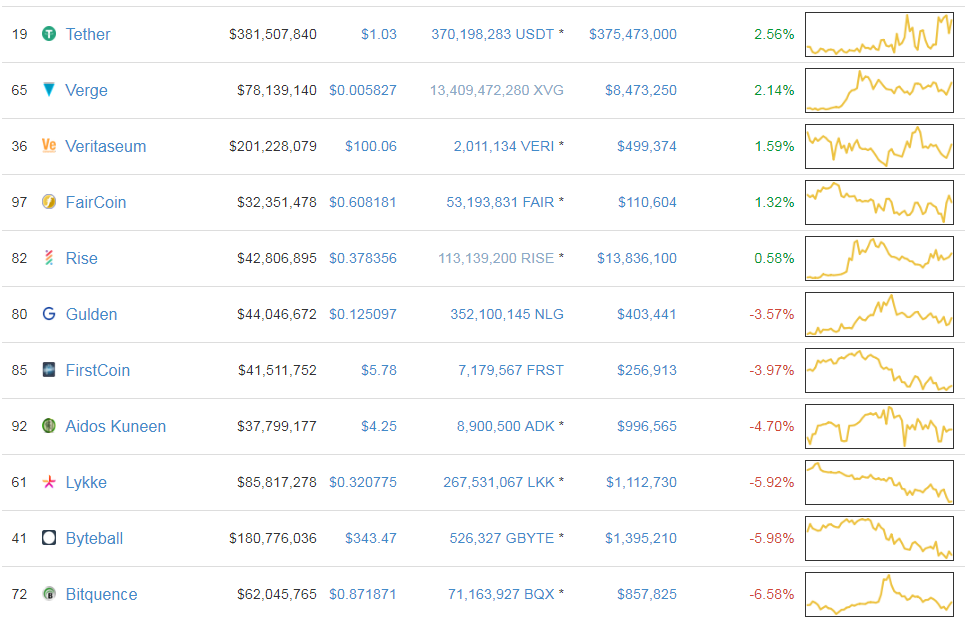Click Gulden's price $0.125097
Screen dimensions: 966x621
(x=362, y=315)
